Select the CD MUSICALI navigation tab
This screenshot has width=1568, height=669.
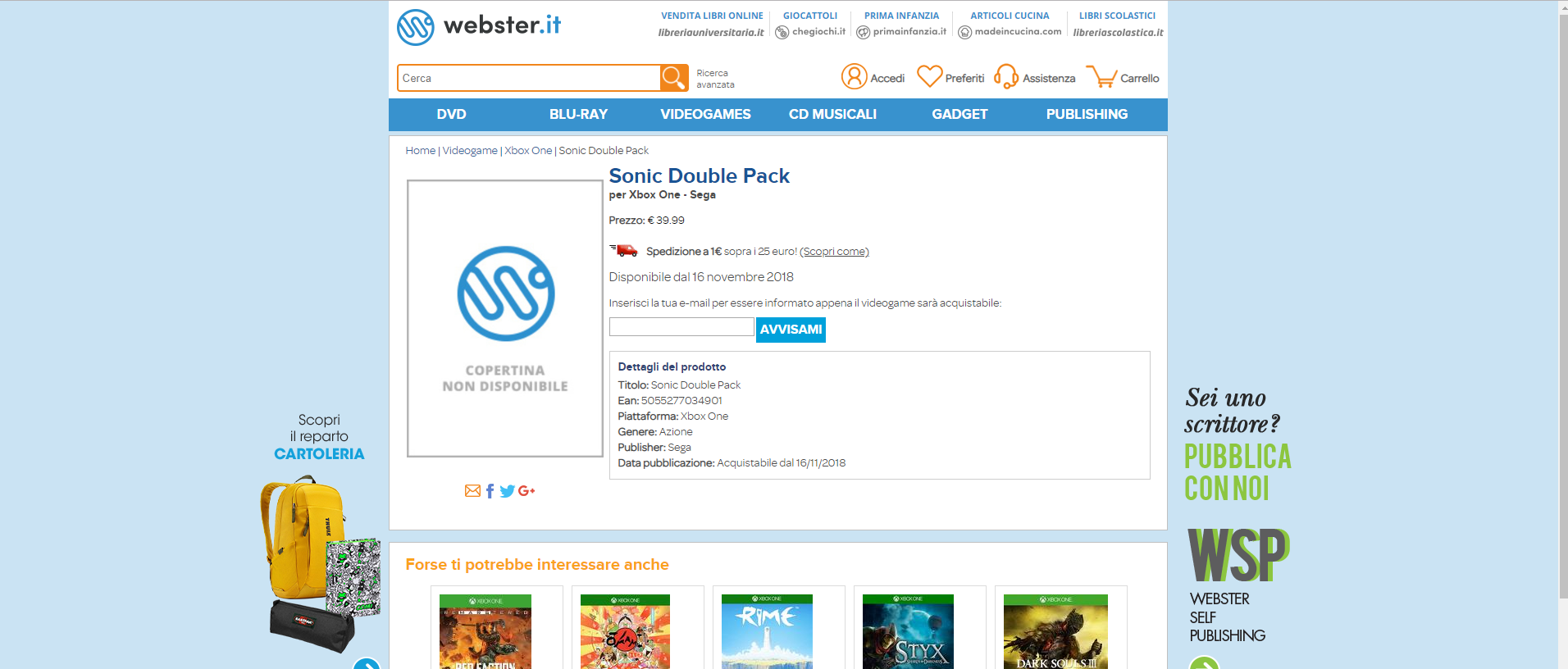832,115
